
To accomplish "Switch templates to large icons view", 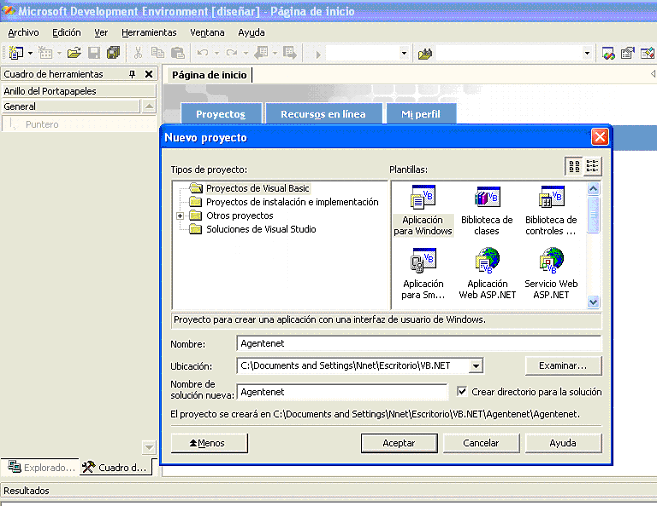I will click(x=574, y=166).
